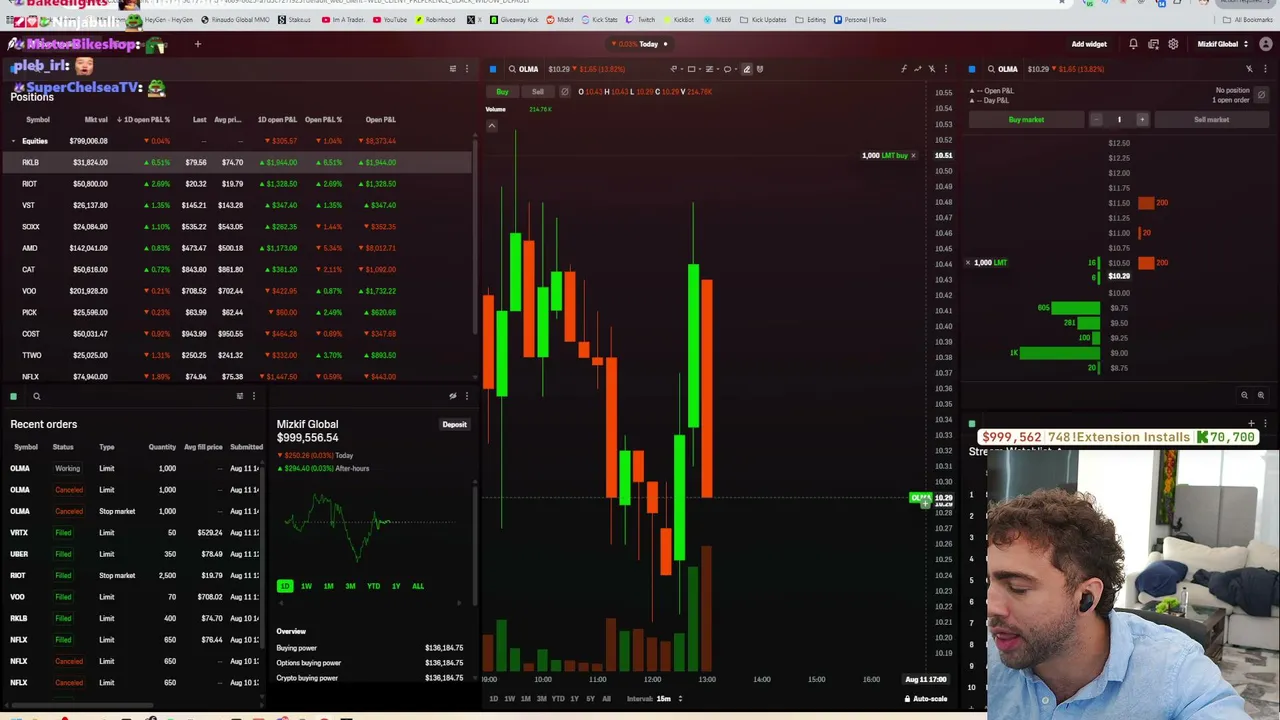Viewport: 1280px width, 720px height.
Task: Select the 1W chart range at chart bottom
Action: tap(509, 698)
